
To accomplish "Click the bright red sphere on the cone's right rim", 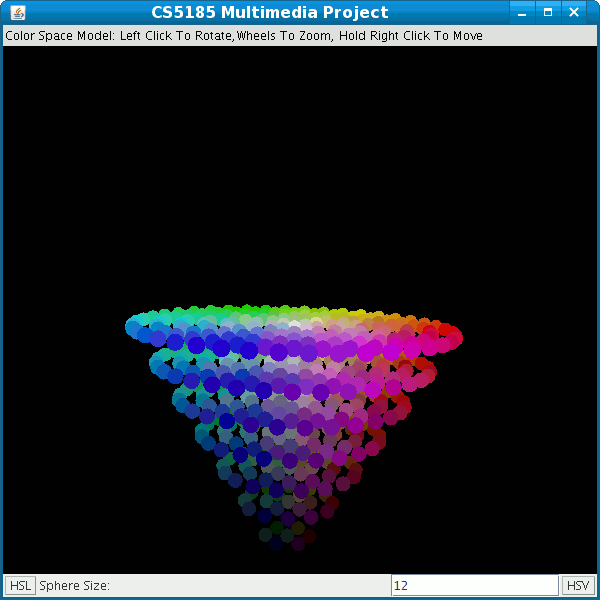I will [x=447, y=333].
